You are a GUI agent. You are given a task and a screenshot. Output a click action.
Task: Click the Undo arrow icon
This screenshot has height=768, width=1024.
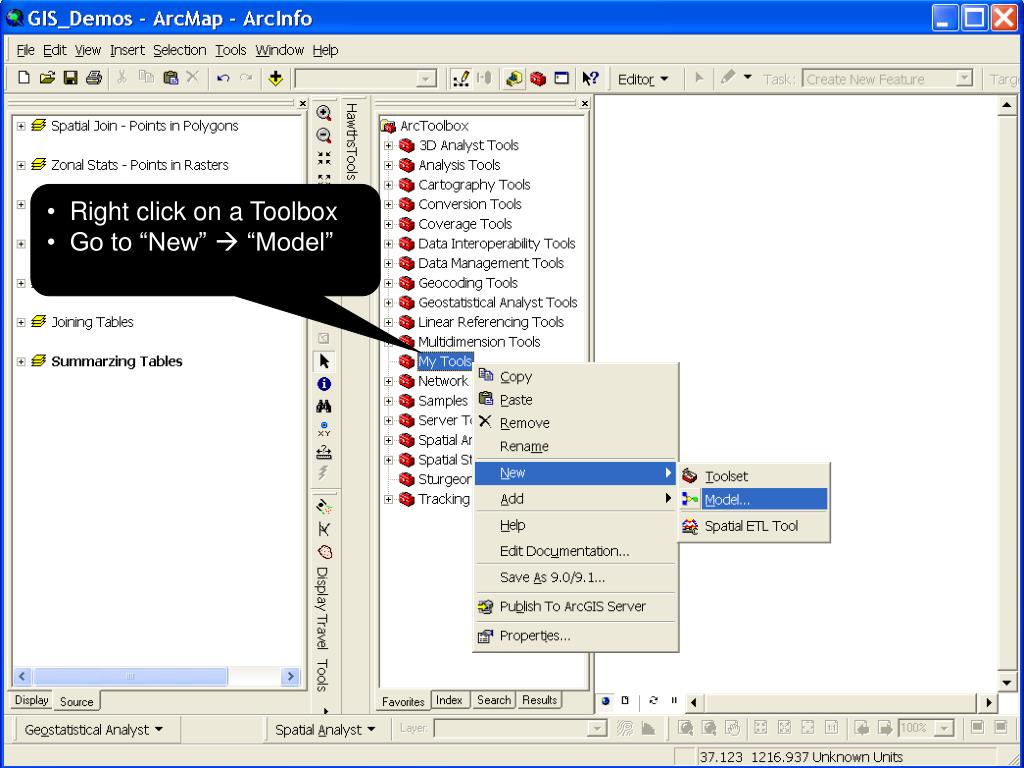pyautogui.click(x=223, y=78)
